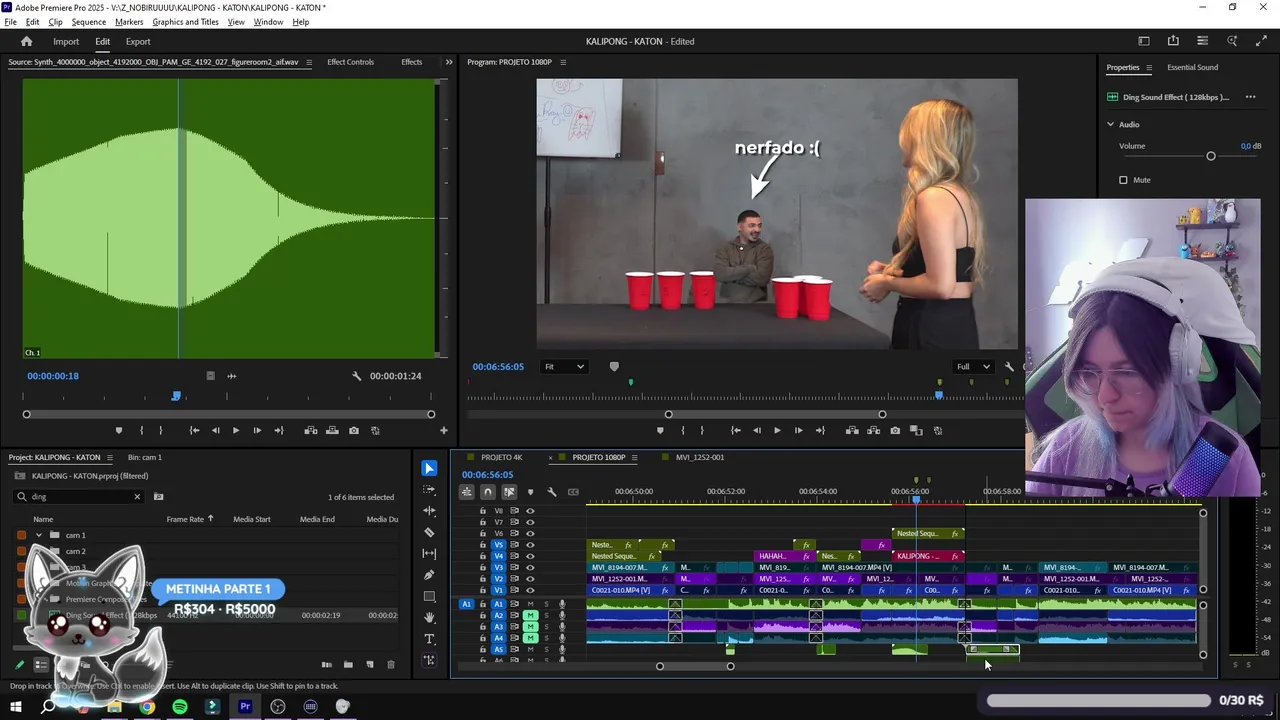1280x720 pixels.
Task: Select the Rectangle tool
Action: point(429,596)
